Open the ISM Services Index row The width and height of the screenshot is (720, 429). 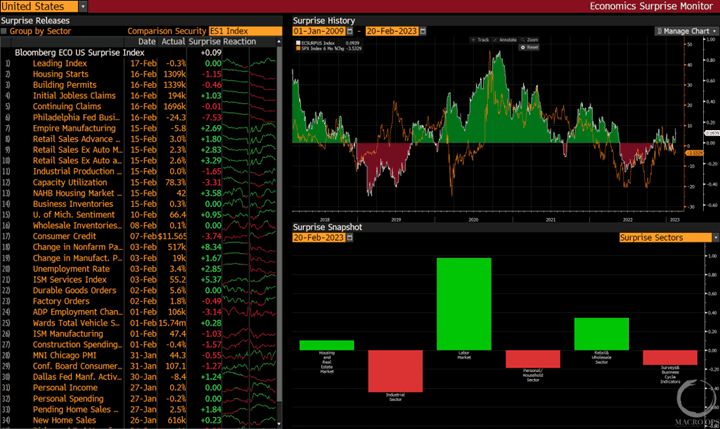(x=139, y=280)
